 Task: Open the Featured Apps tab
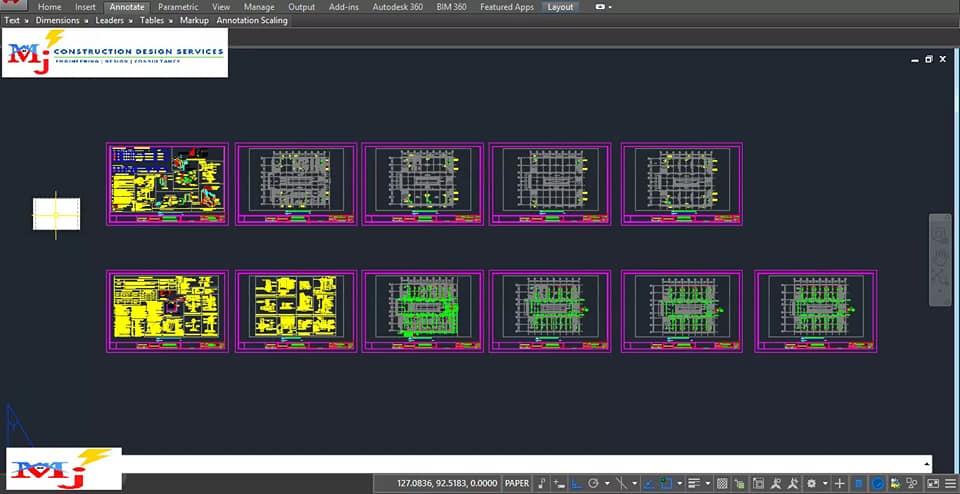click(x=507, y=7)
